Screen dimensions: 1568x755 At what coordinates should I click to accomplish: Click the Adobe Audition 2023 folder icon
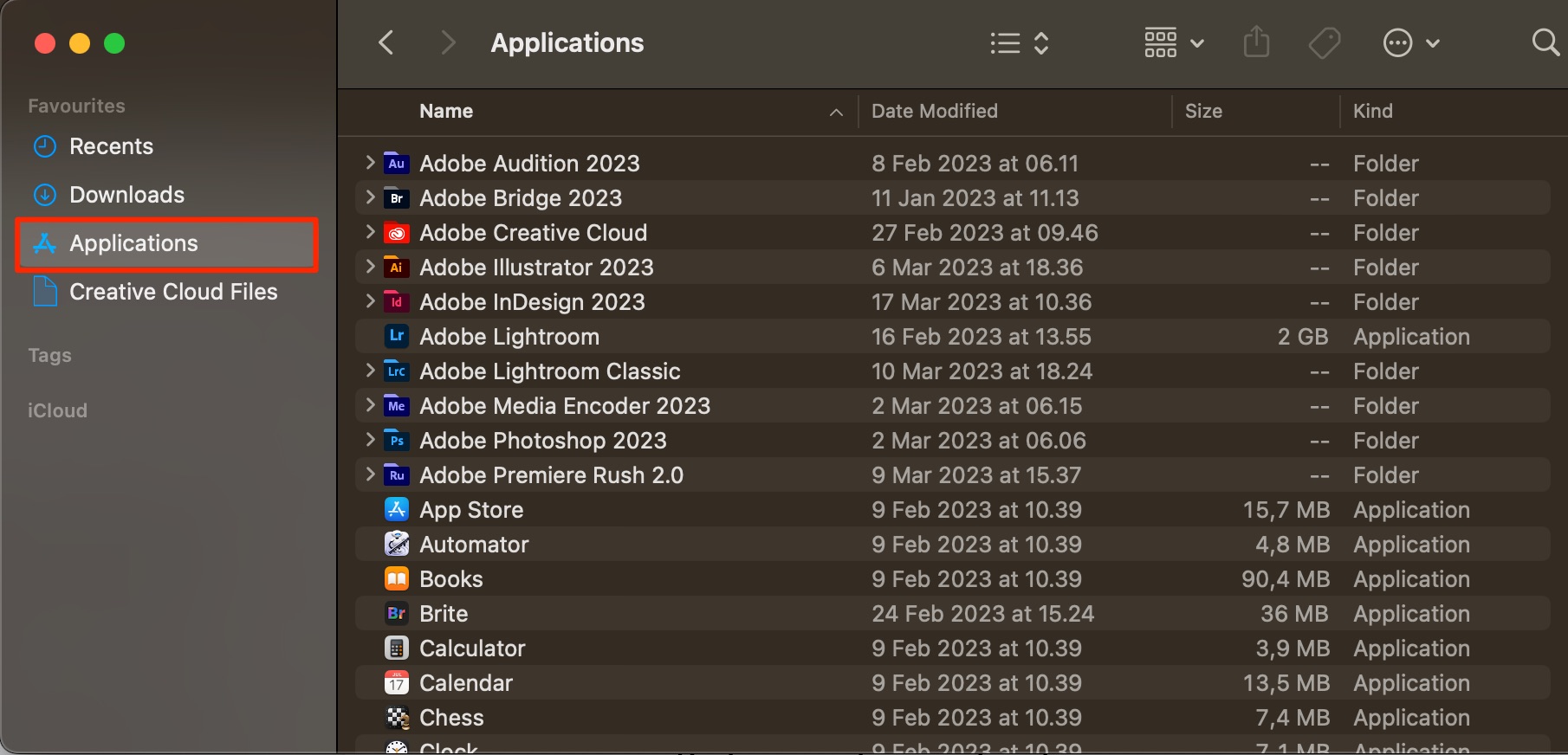point(396,163)
